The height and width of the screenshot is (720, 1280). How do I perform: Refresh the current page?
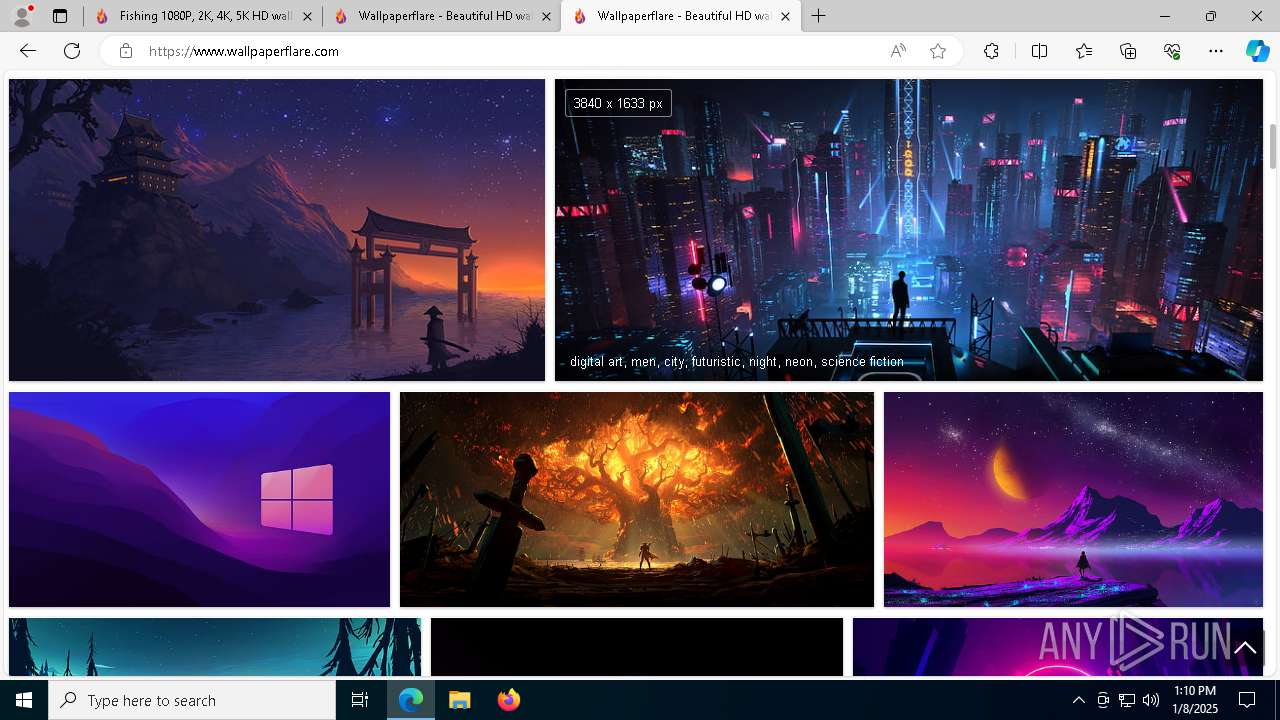pyautogui.click(x=72, y=51)
